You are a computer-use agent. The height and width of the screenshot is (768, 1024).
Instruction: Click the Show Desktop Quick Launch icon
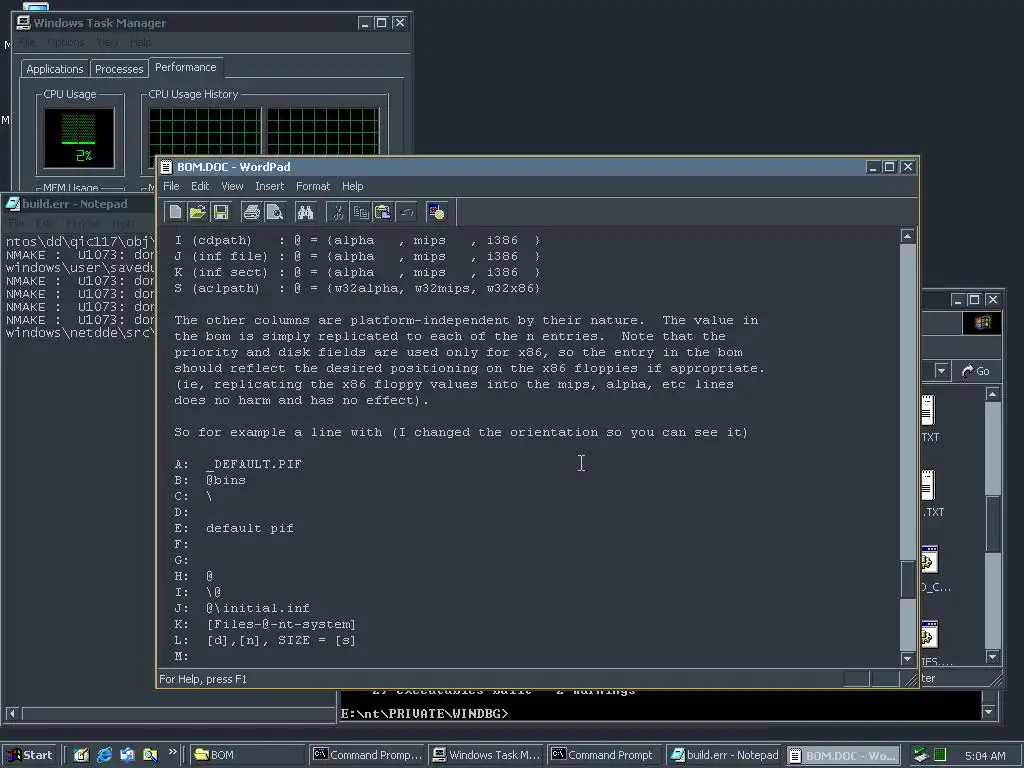81,755
